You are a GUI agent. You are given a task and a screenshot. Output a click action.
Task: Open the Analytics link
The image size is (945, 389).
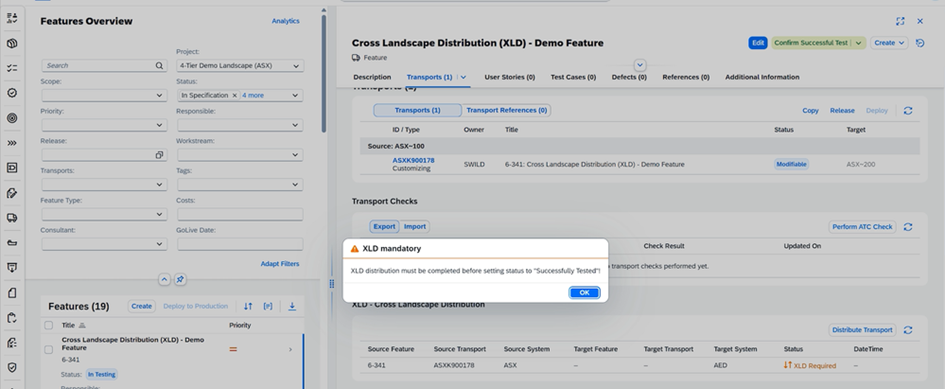tap(286, 21)
